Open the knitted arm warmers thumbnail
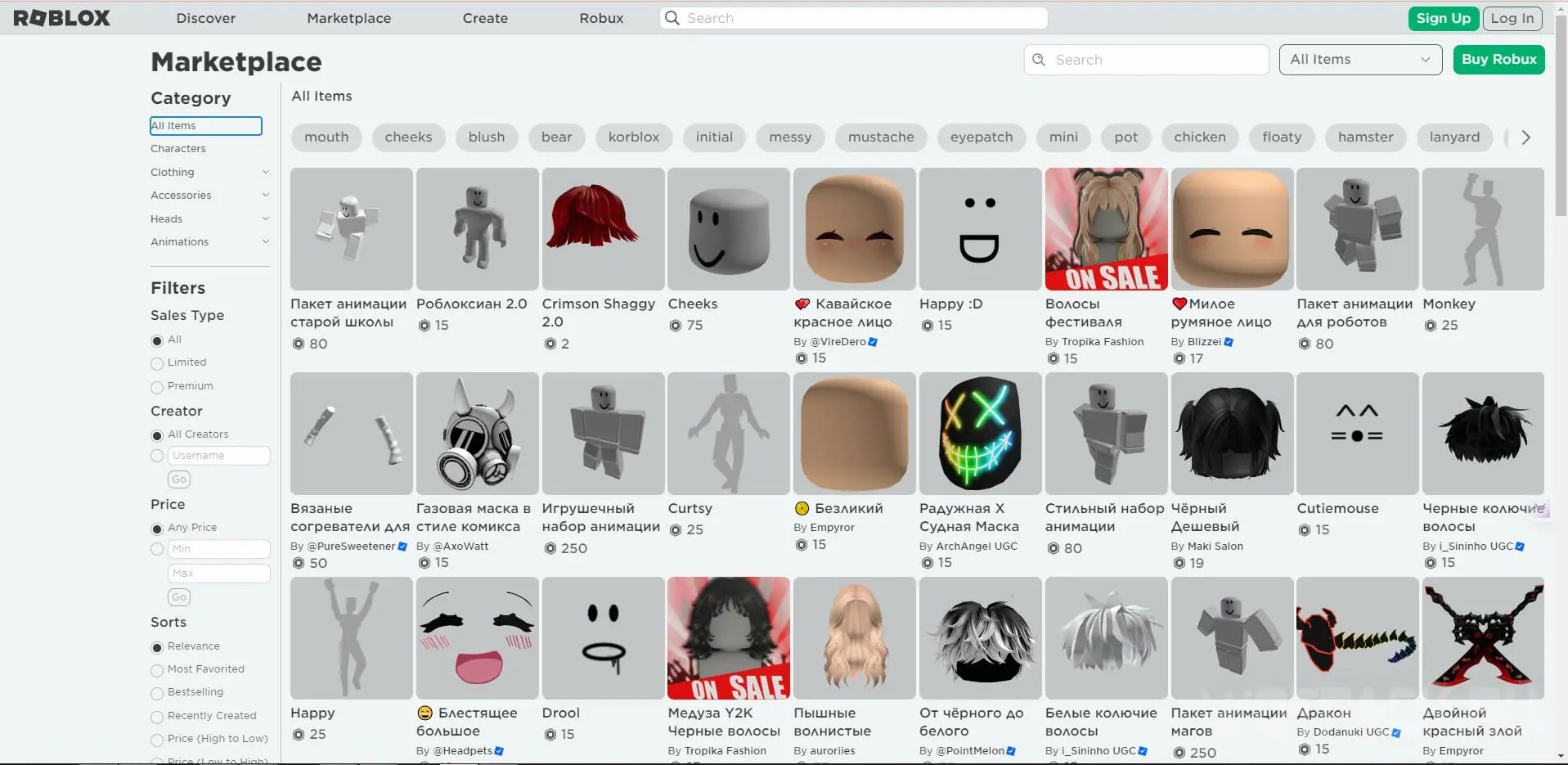Screen dimensions: 1568x765 (x=351, y=434)
